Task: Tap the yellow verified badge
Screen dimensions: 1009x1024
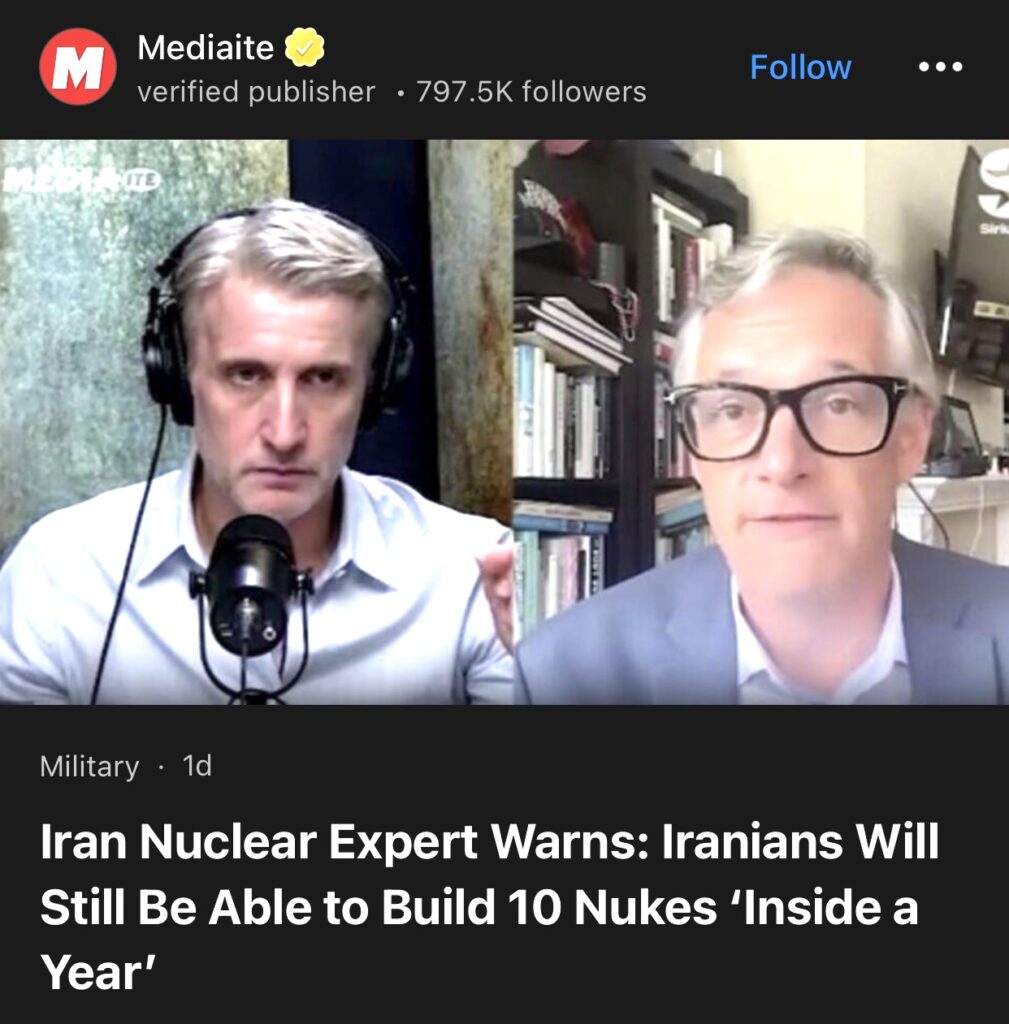Action: tap(304, 47)
